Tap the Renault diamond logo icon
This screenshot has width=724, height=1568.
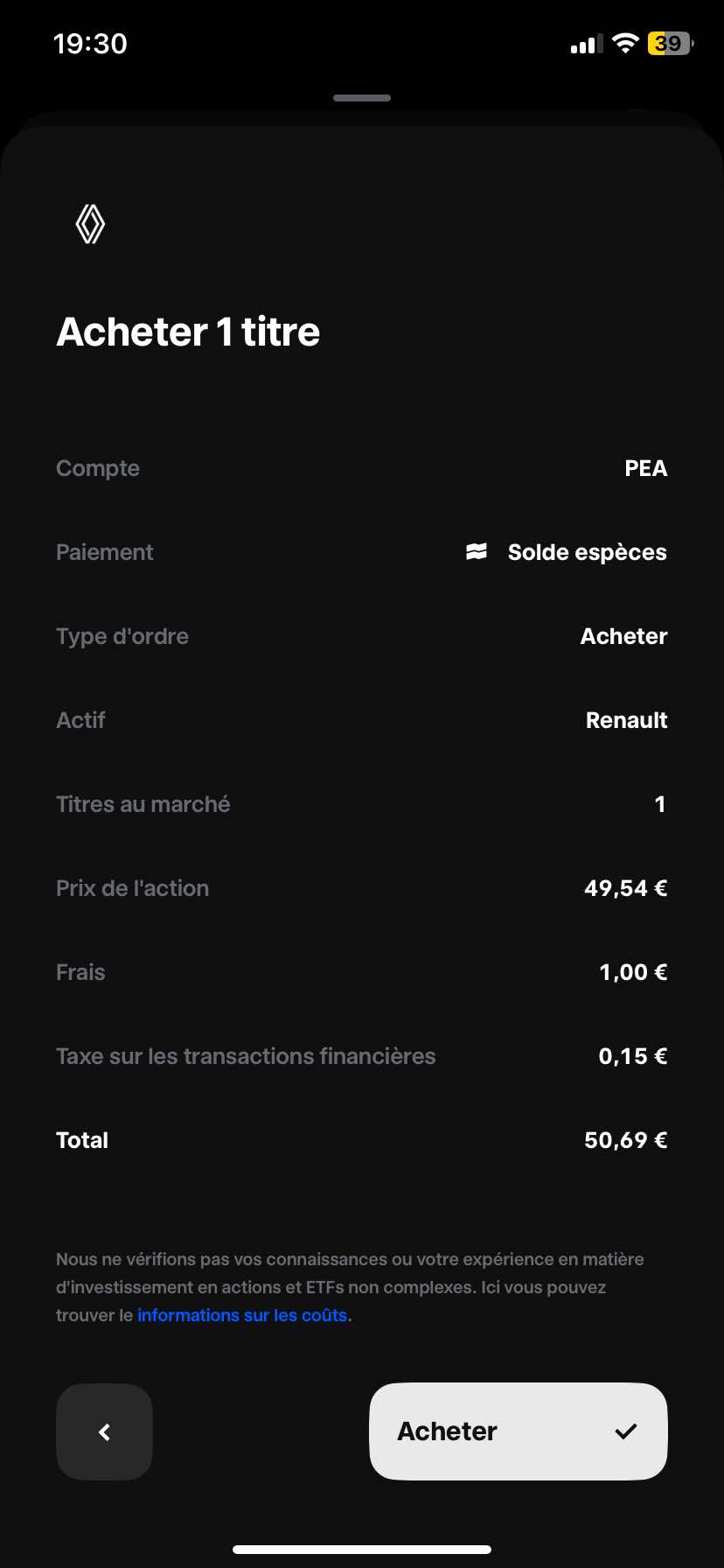point(90,224)
